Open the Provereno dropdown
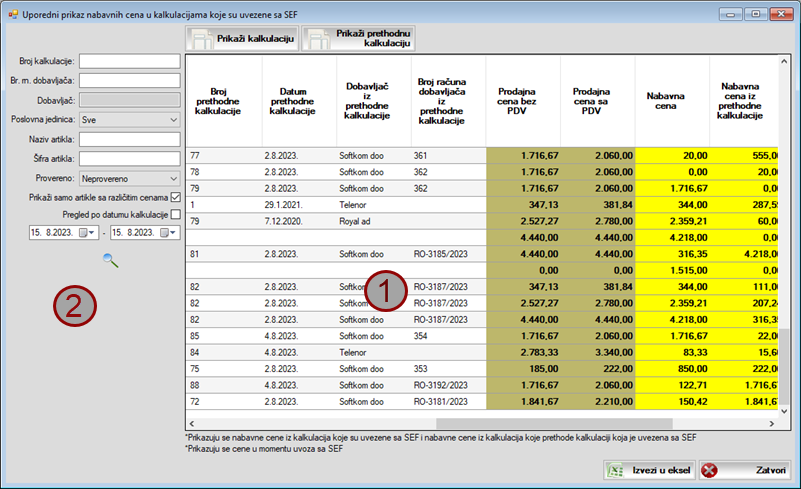The width and height of the screenshot is (801, 489). pyautogui.click(x=130, y=178)
